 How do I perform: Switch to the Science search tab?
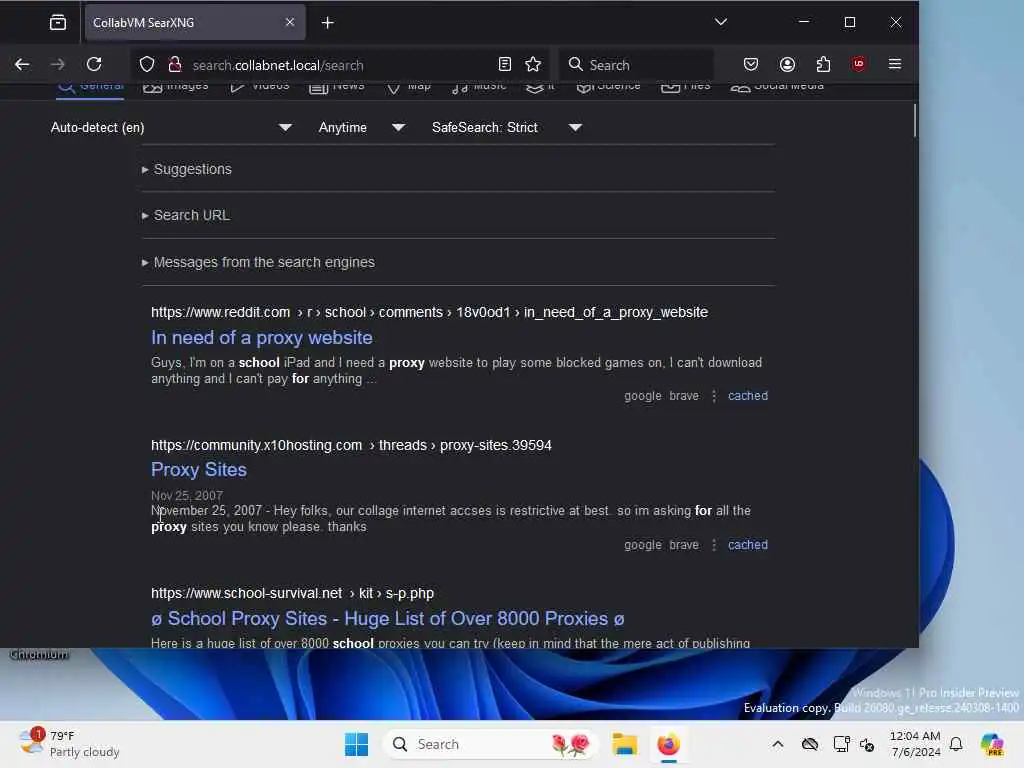pyautogui.click(x=608, y=87)
